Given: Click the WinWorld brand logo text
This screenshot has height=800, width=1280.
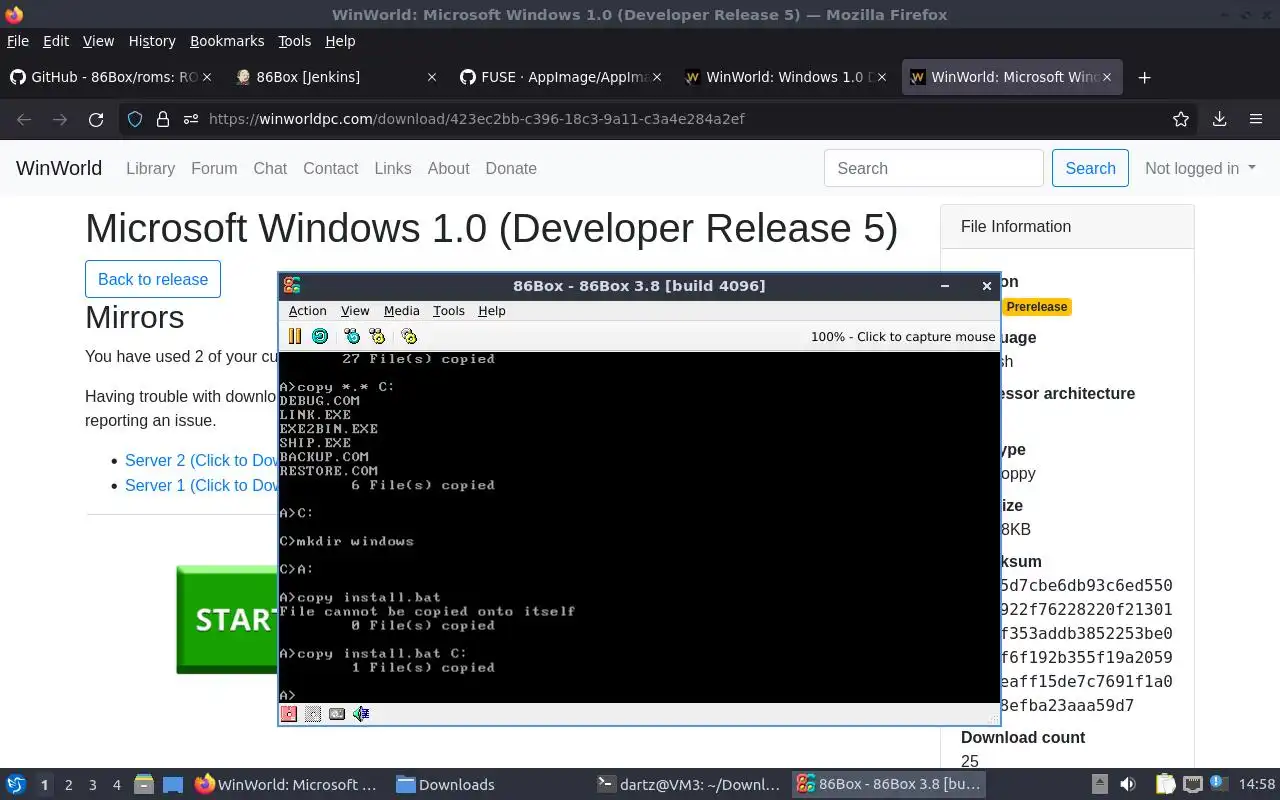Looking at the screenshot, I should pos(59,168).
